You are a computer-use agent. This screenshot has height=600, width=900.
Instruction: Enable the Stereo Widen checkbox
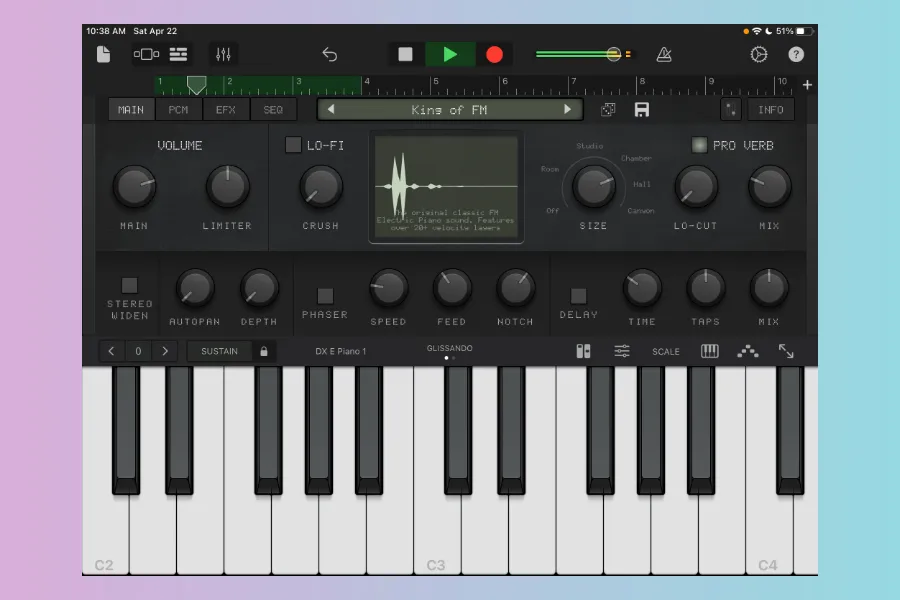point(129,285)
